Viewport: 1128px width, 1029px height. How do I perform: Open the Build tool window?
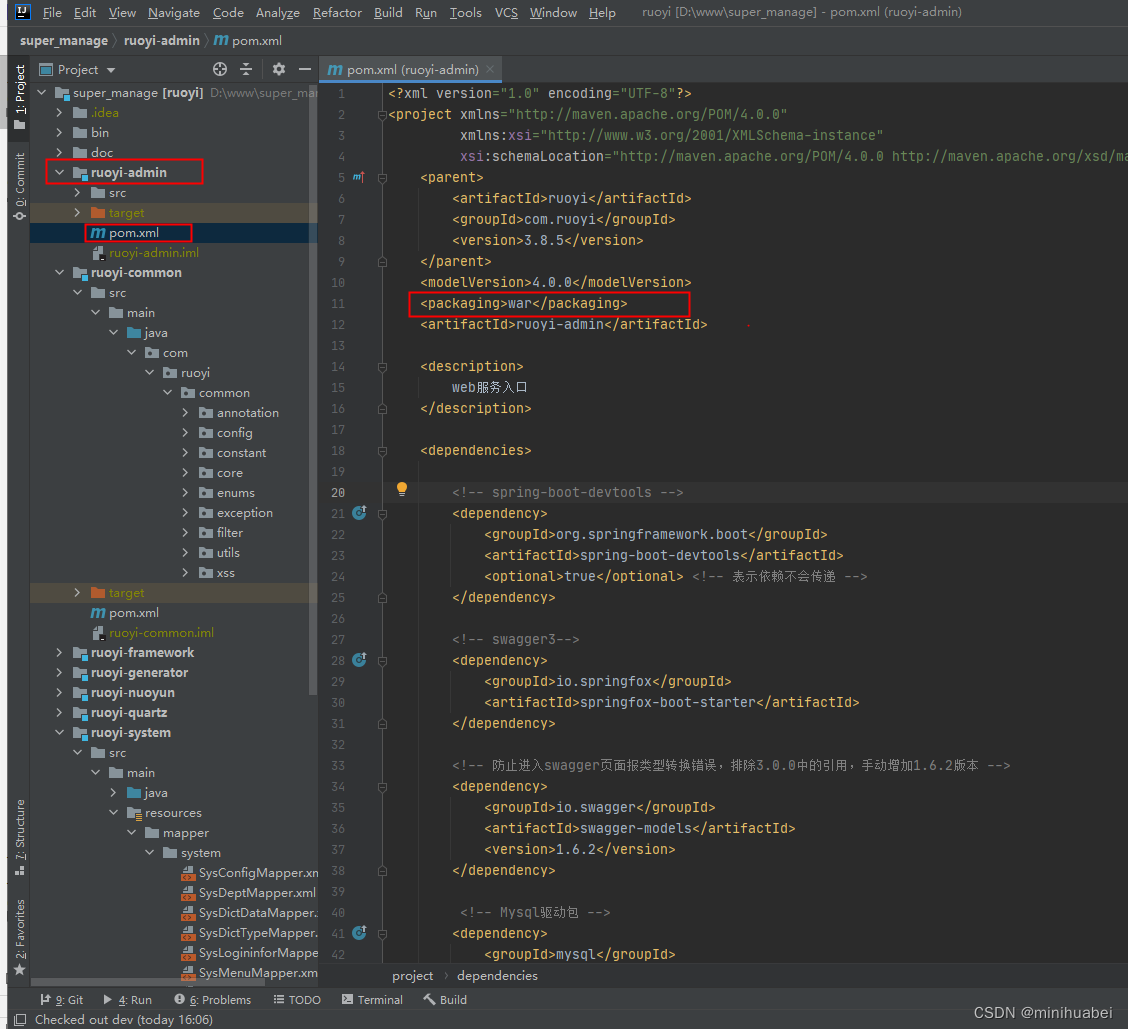click(445, 999)
